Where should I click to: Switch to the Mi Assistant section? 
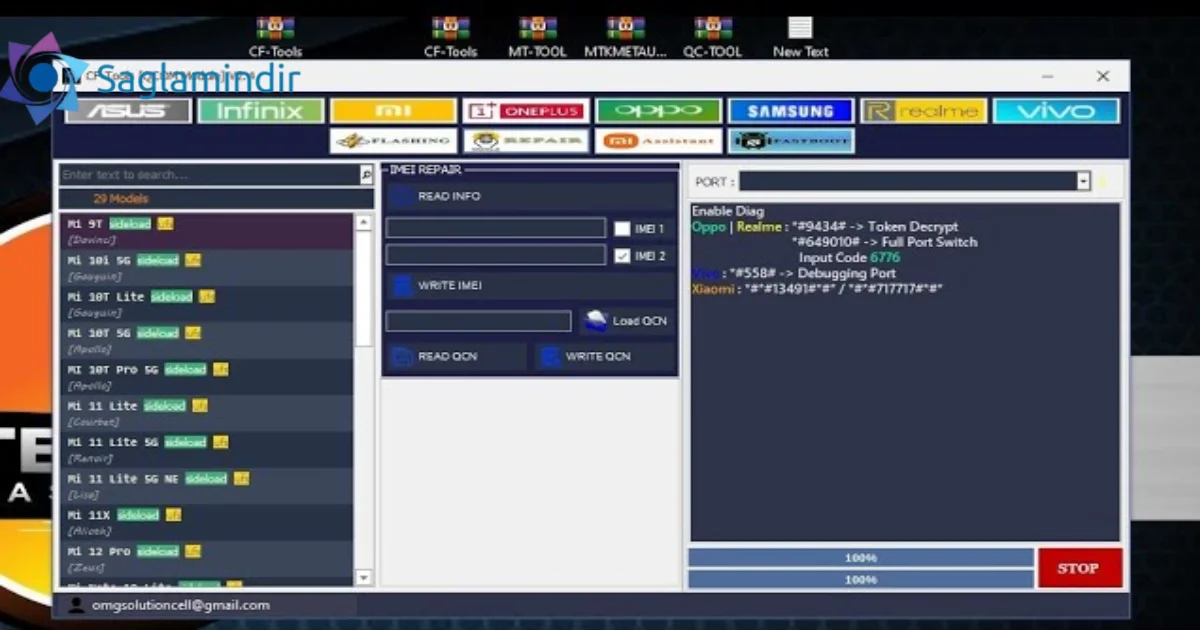click(658, 141)
